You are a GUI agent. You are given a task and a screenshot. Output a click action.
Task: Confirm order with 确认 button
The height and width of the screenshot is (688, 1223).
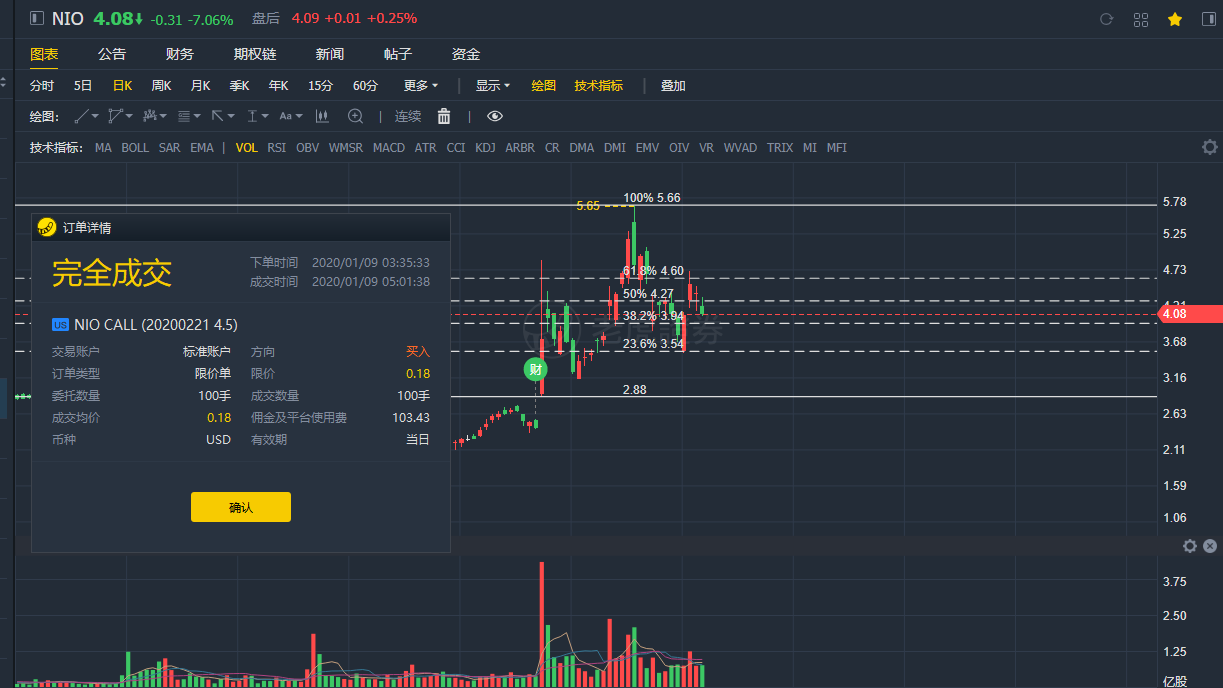click(x=241, y=507)
